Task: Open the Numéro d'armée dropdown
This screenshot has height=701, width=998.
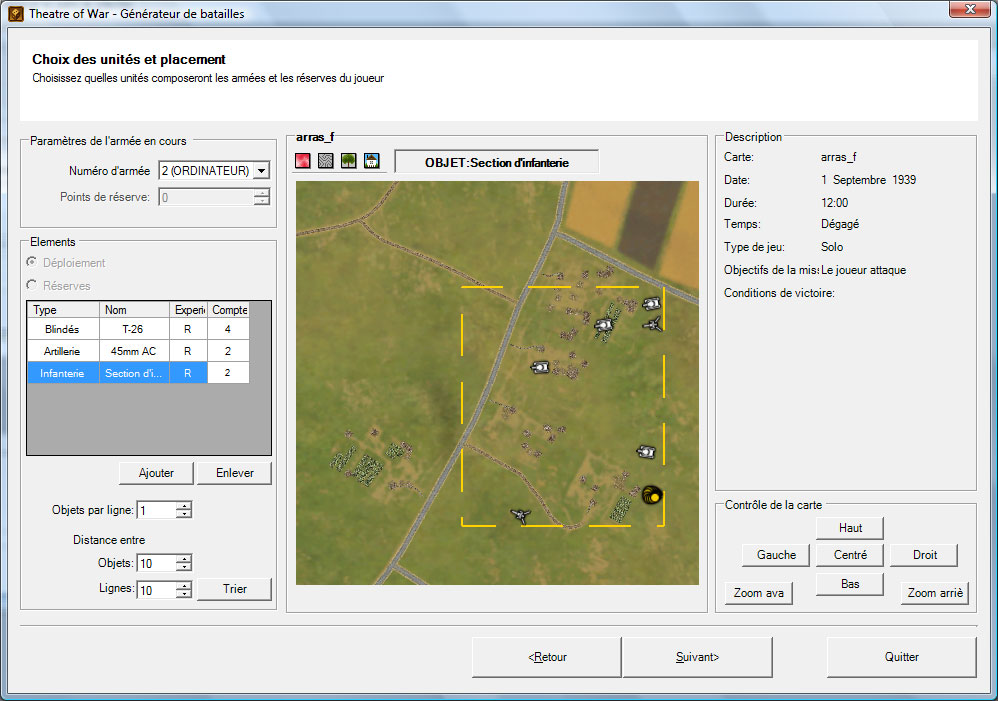Action: [261, 171]
